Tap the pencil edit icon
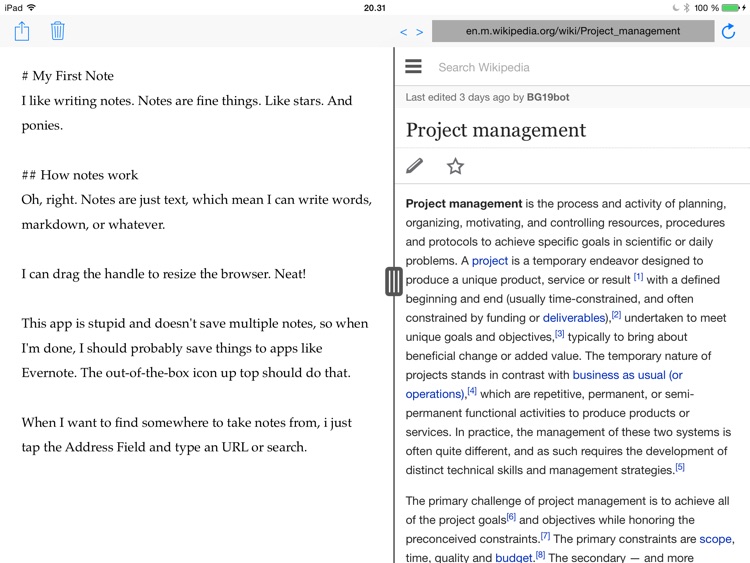Screen dimensions: 750x563 pyautogui.click(x=415, y=166)
